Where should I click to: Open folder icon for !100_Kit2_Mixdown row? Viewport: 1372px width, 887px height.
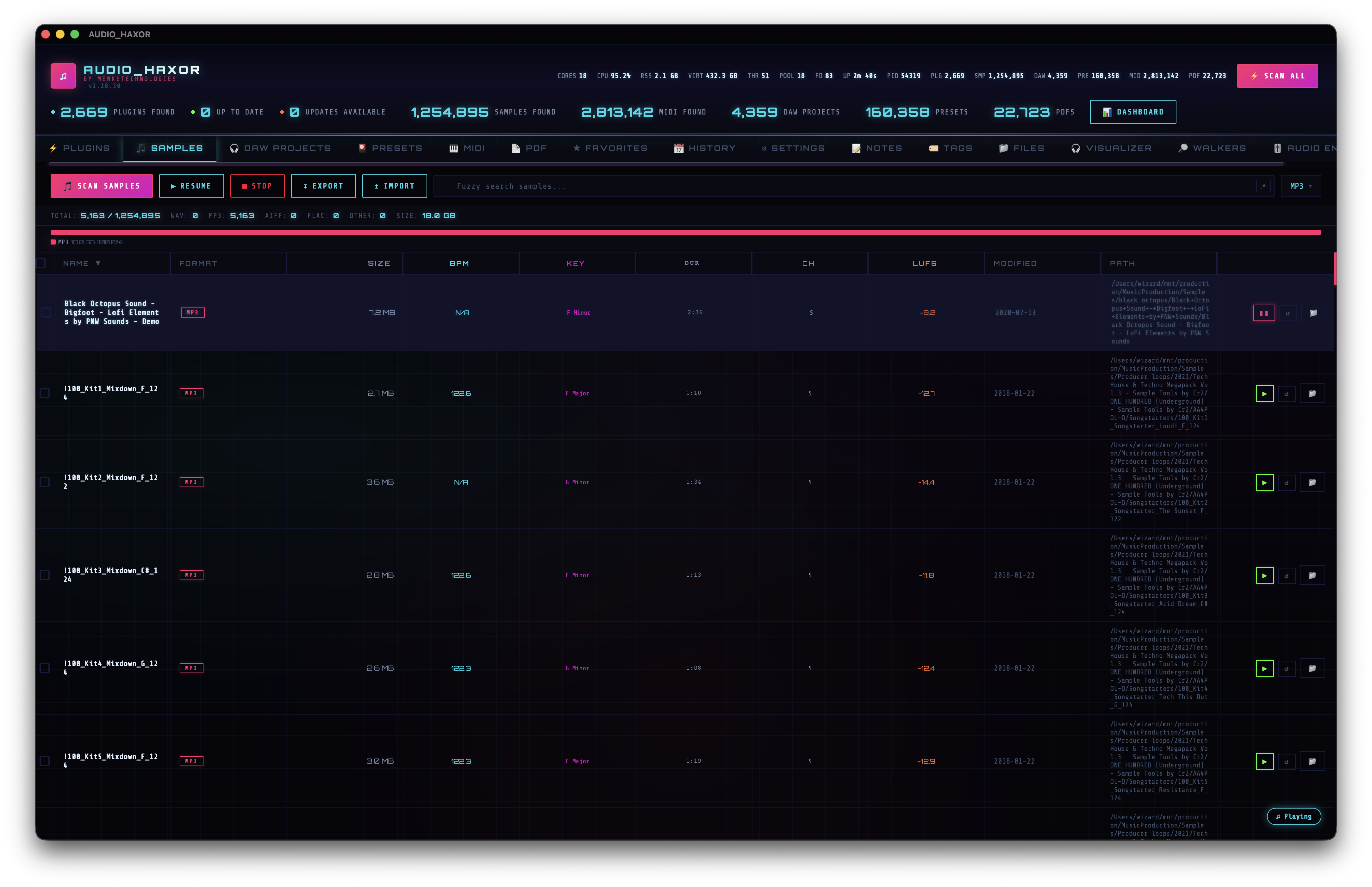pos(1312,482)
